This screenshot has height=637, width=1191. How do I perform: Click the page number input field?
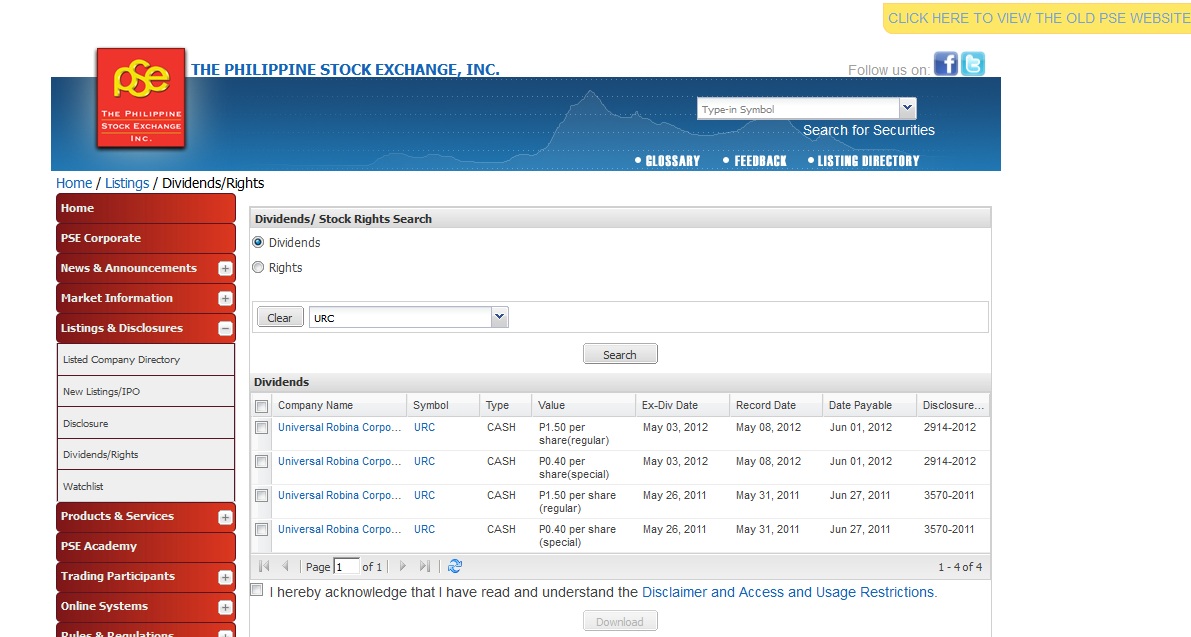(346, 566)
